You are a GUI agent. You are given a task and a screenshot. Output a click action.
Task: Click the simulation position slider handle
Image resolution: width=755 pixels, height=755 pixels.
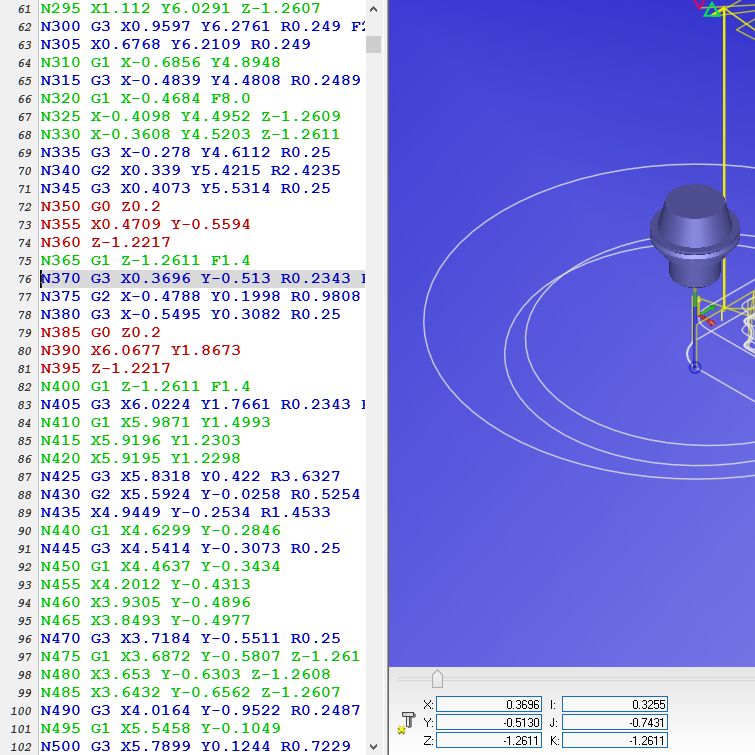437,679
